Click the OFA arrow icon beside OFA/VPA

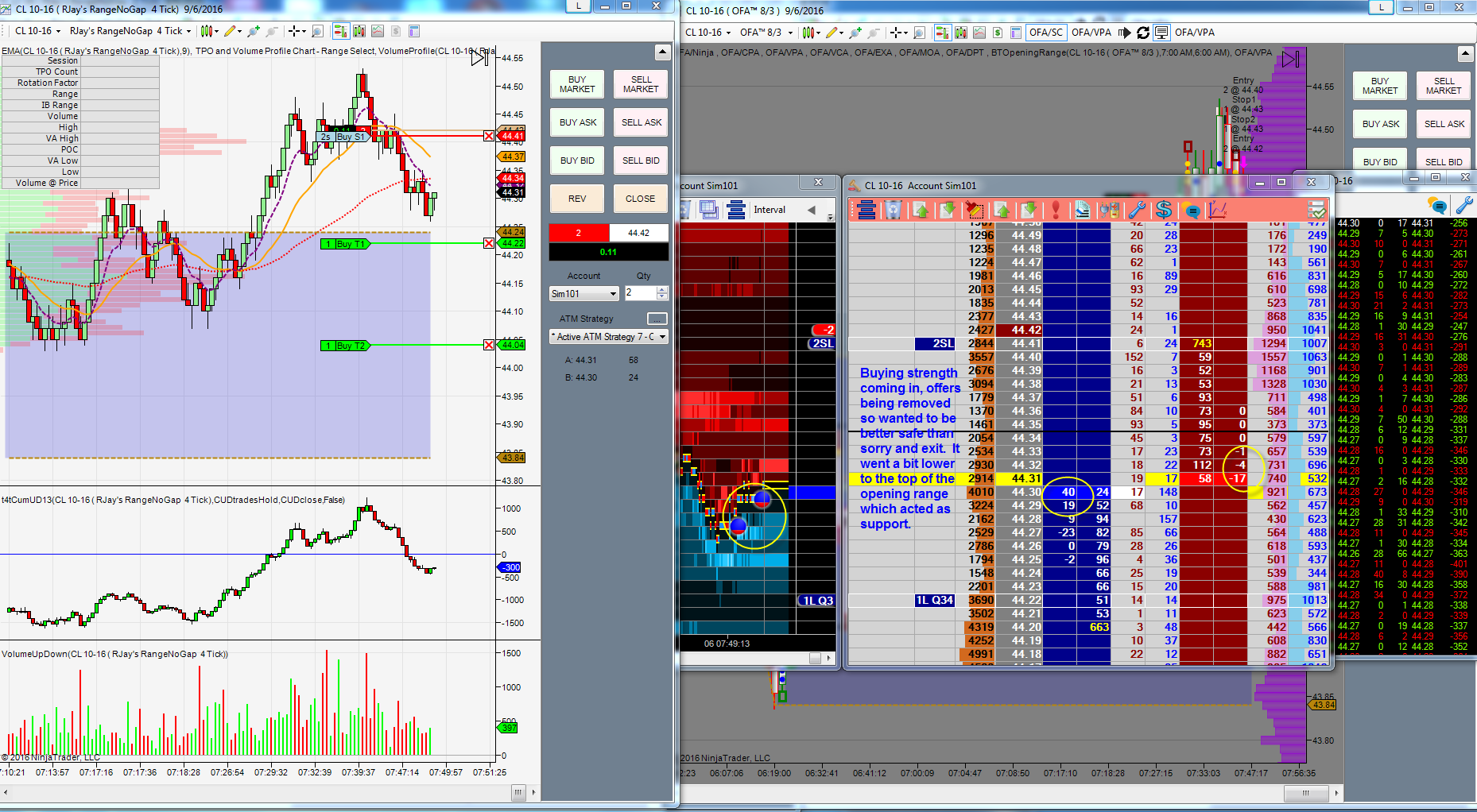[x=1124, y=33]
